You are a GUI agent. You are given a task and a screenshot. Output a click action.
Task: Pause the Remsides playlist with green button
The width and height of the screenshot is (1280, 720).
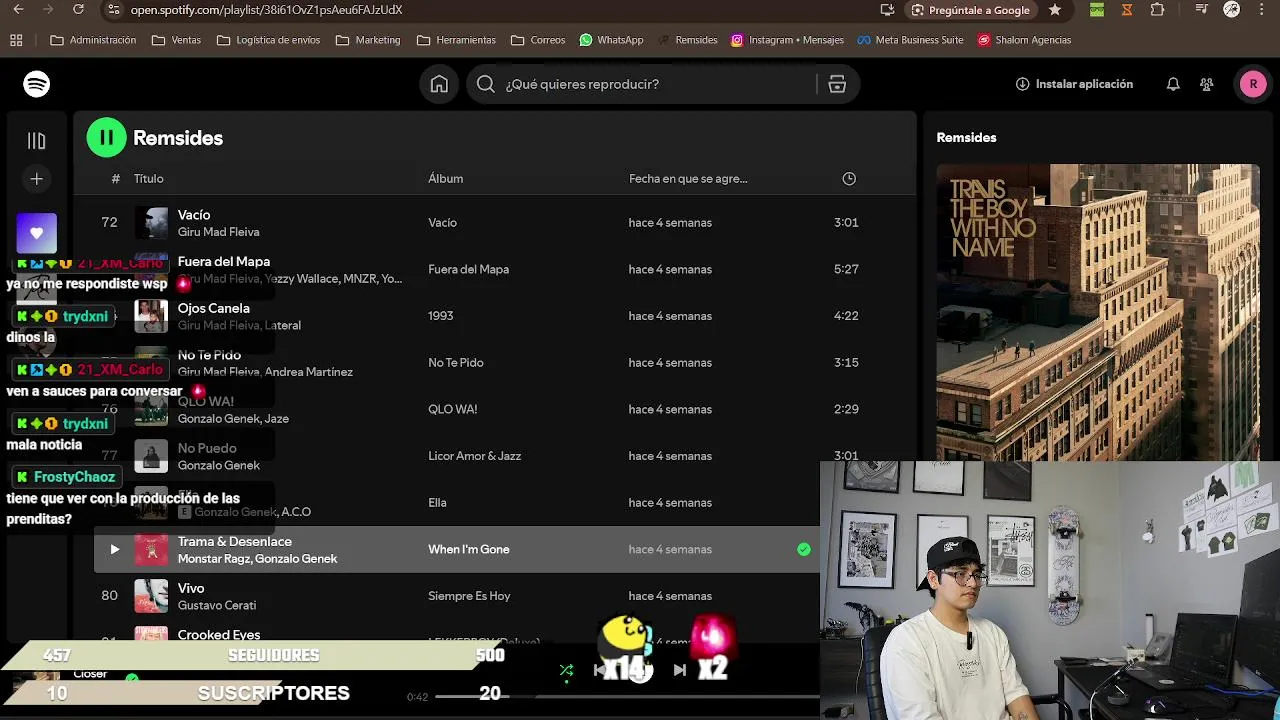pyautogui.click(x=106, y=138)
